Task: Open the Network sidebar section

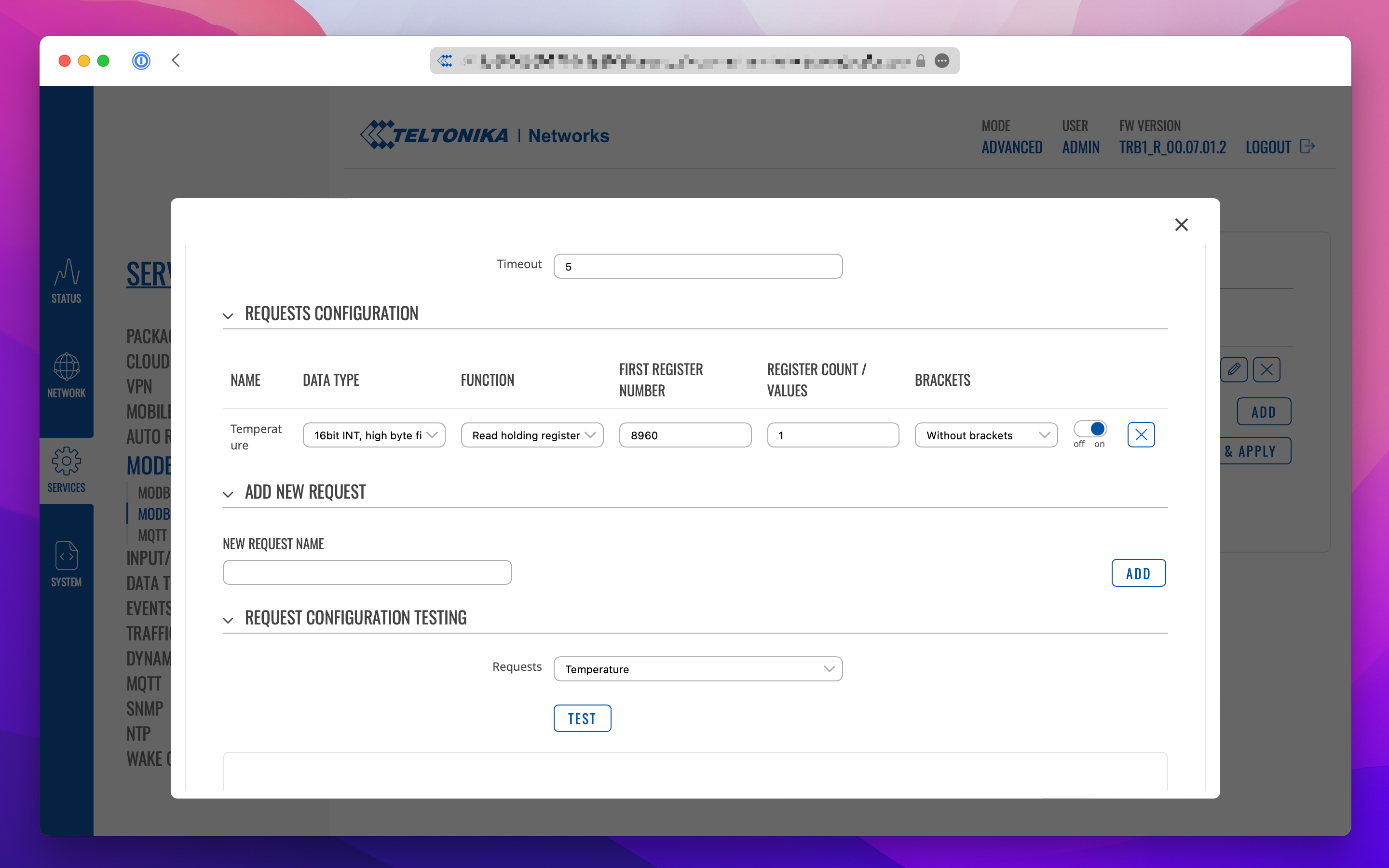Action: [x=66, y=376]
